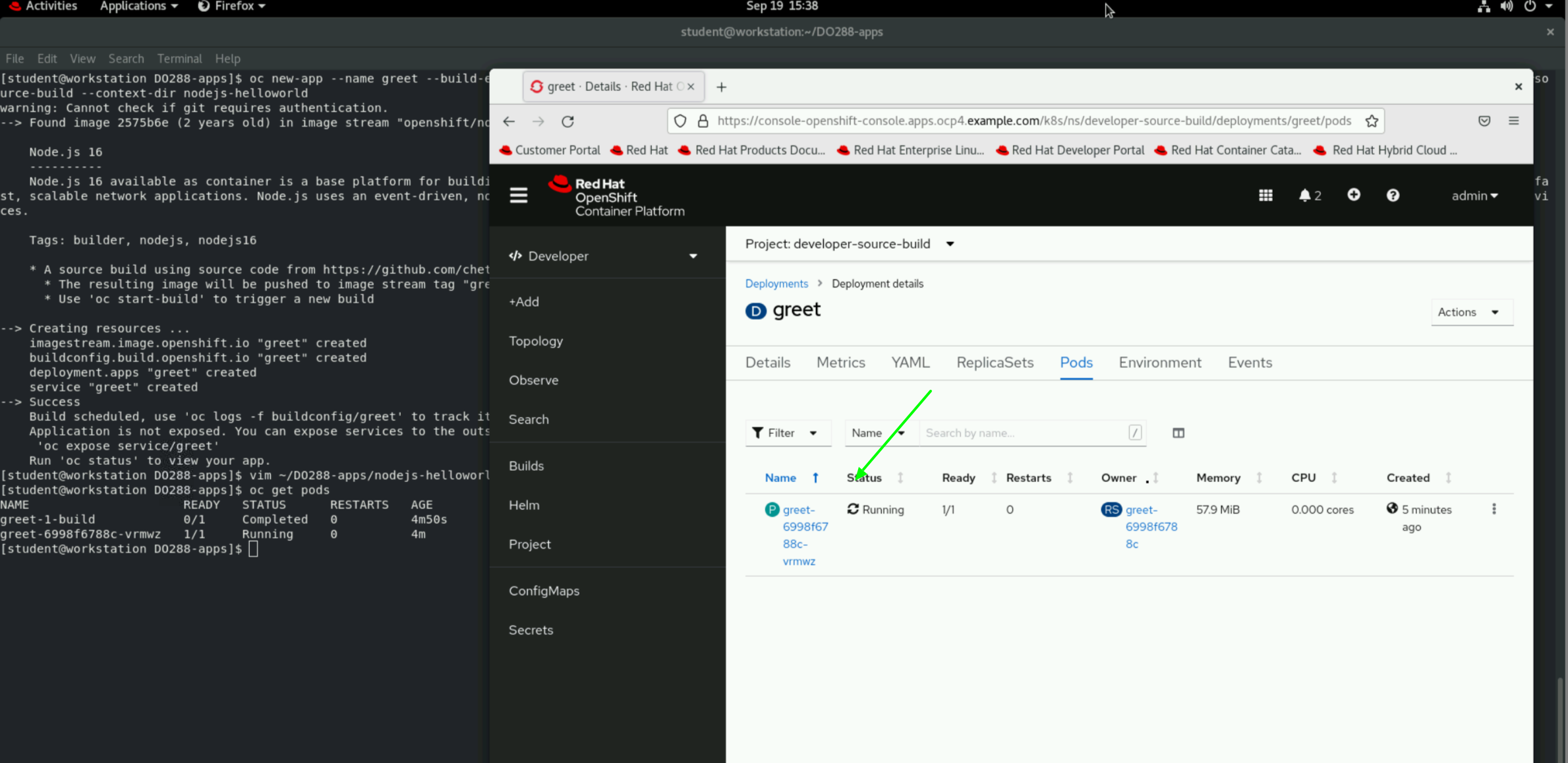Open the Filter dropdown
Viewport: 1568px width, 763px height.
pos(788,433)
